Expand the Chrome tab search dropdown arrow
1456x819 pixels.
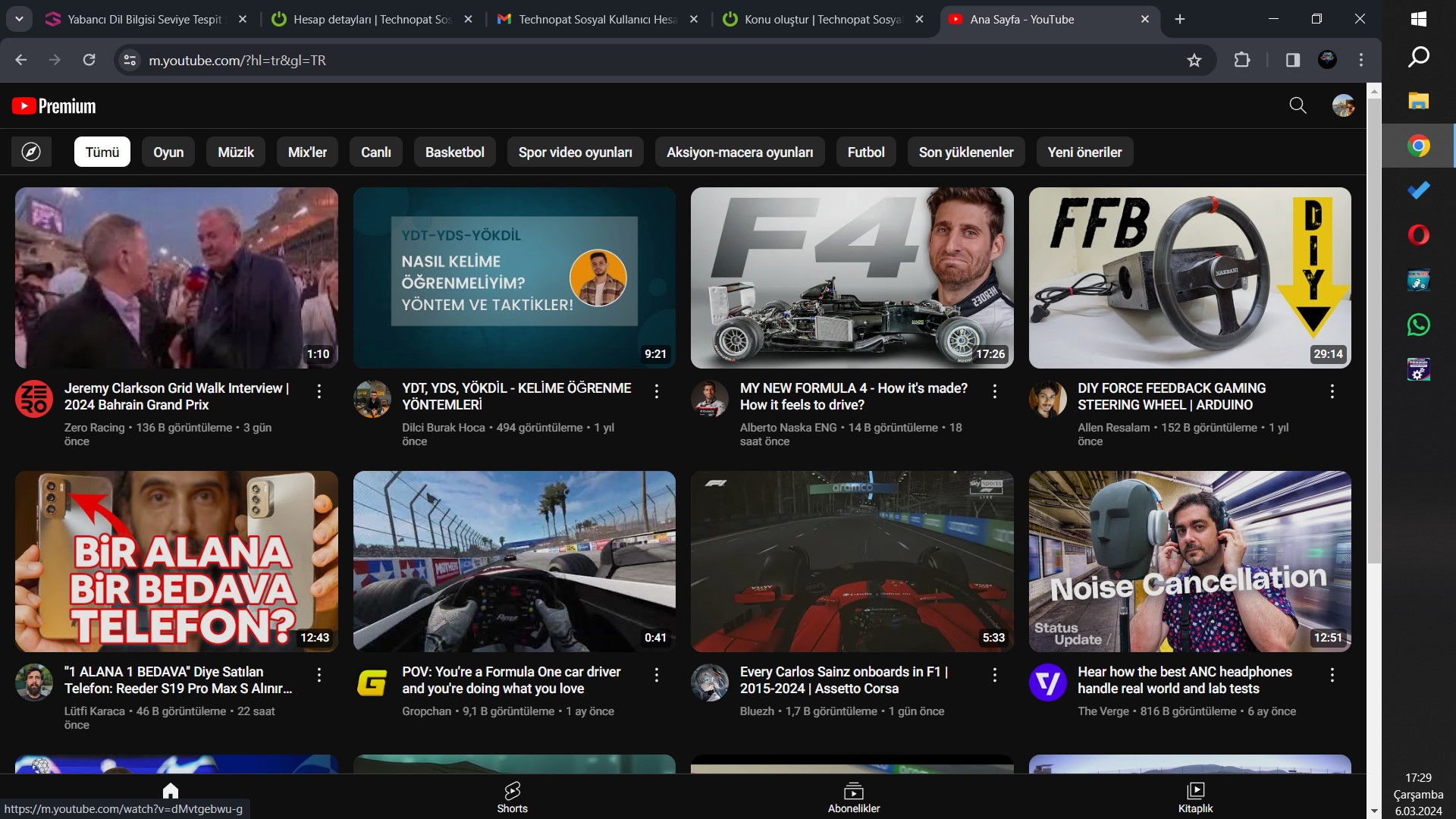19,19
